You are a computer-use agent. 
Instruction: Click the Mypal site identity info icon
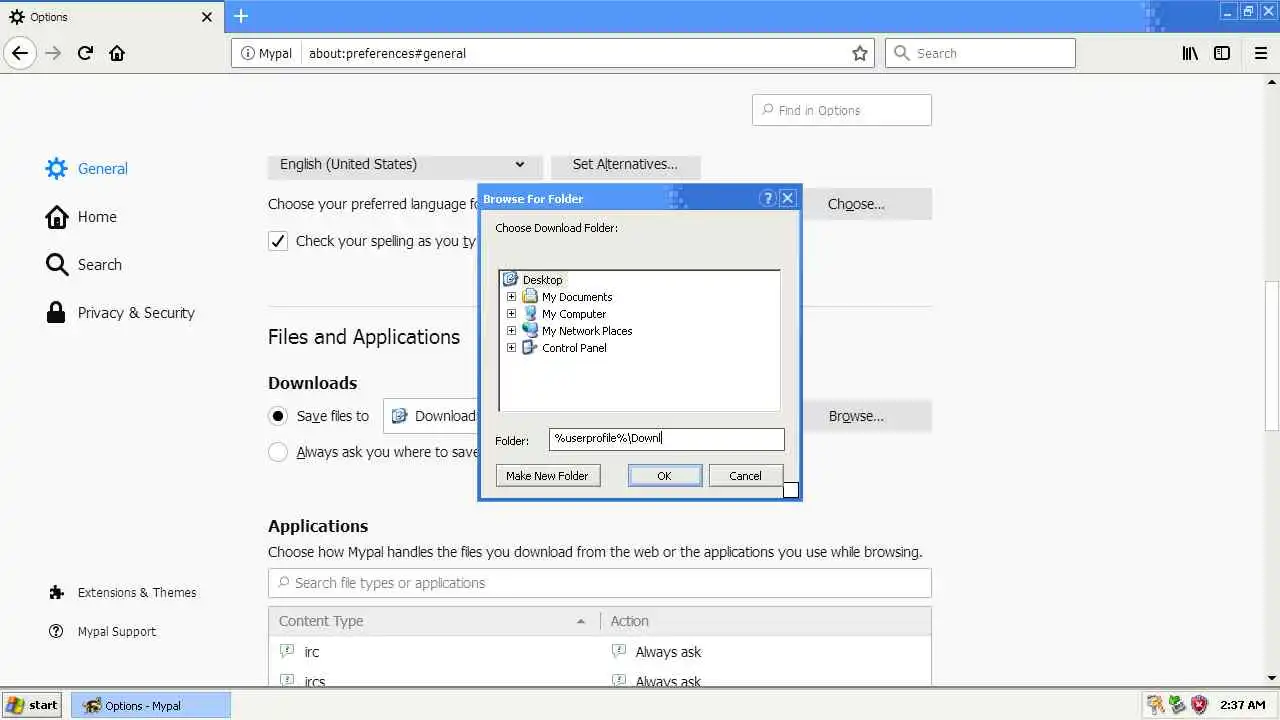tap(248, 53)
